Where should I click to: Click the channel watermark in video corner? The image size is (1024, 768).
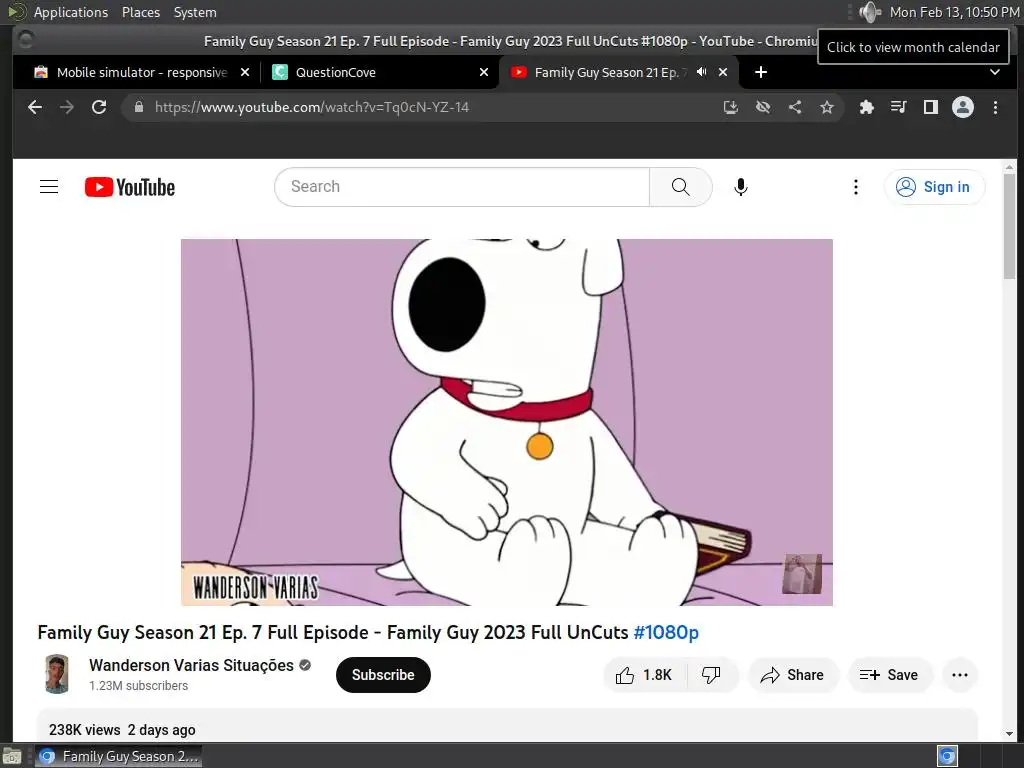(802, 574)
